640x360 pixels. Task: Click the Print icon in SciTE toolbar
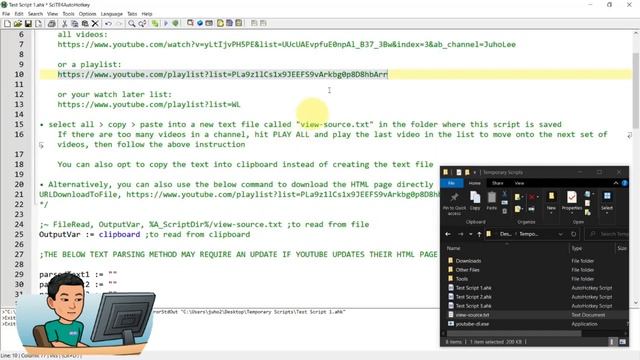pyautogui.click(x=51, y=24)
